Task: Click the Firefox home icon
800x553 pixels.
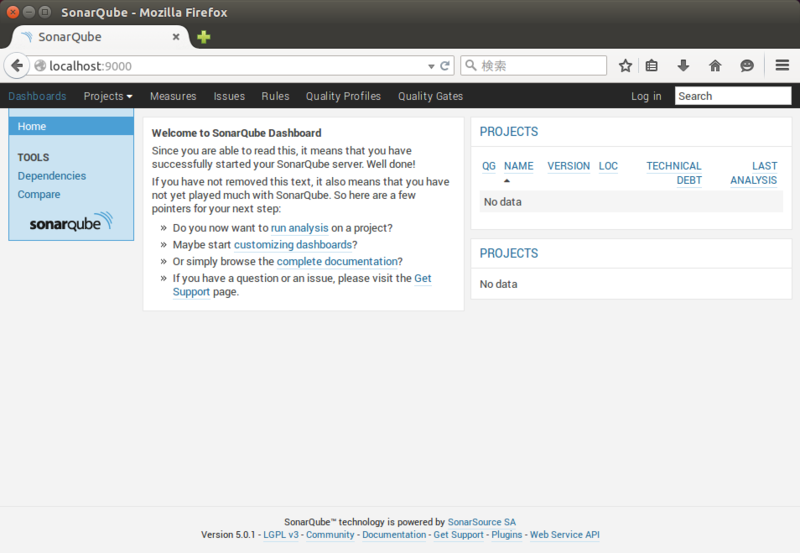Action: click(x=715, y=65)
